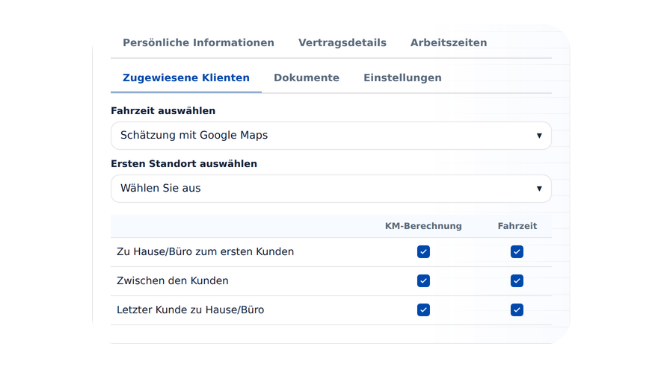Open the Einstellungen tab
This screenshot has height=369, width=663.
403,78
